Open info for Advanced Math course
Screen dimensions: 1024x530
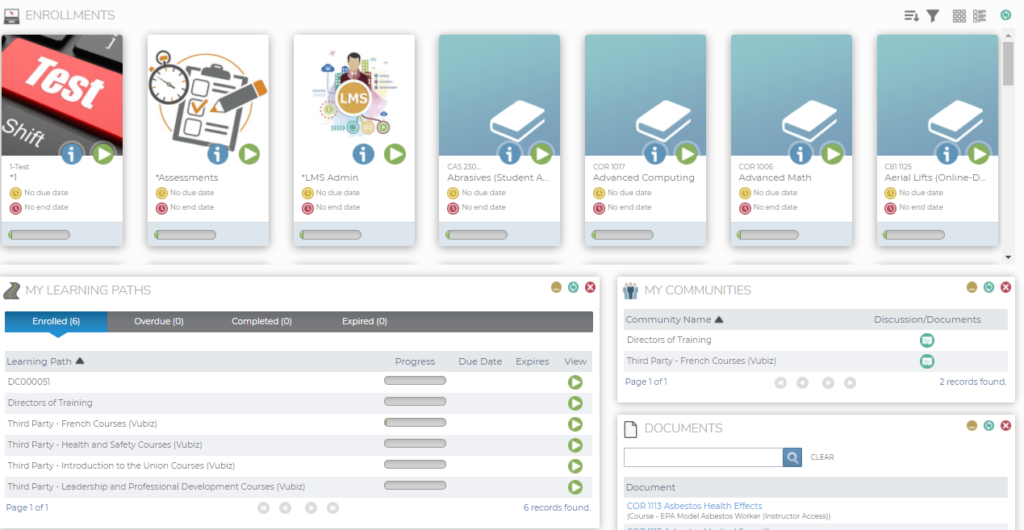coord(801,153)
